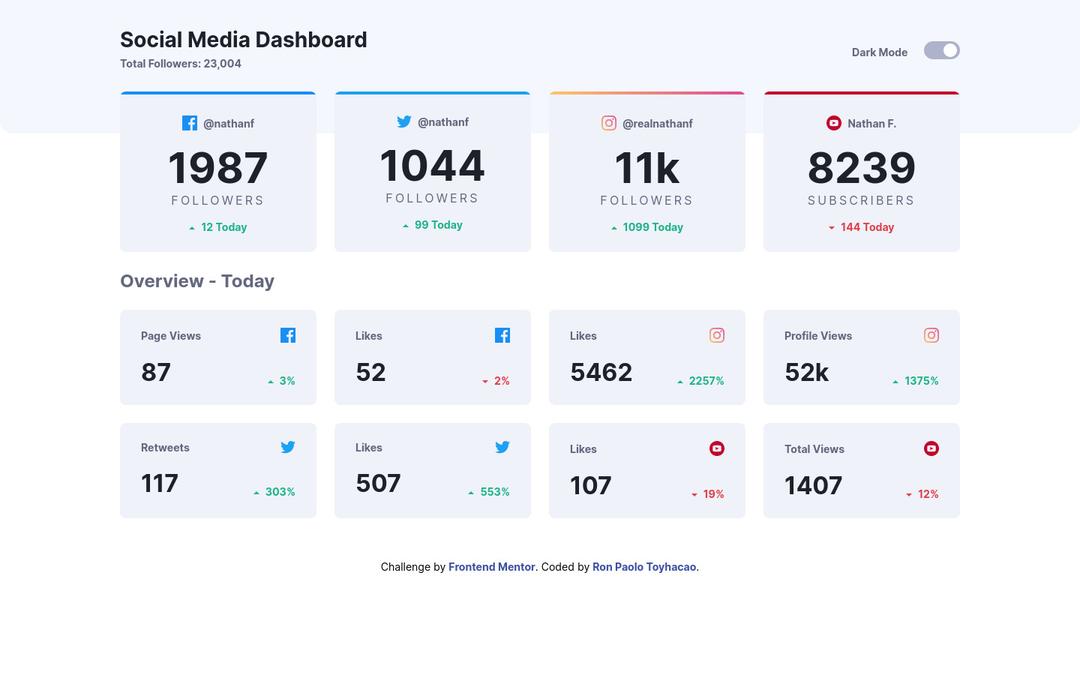
Task: Click Twitter icon in Likes 507 card
Action: 502,447
